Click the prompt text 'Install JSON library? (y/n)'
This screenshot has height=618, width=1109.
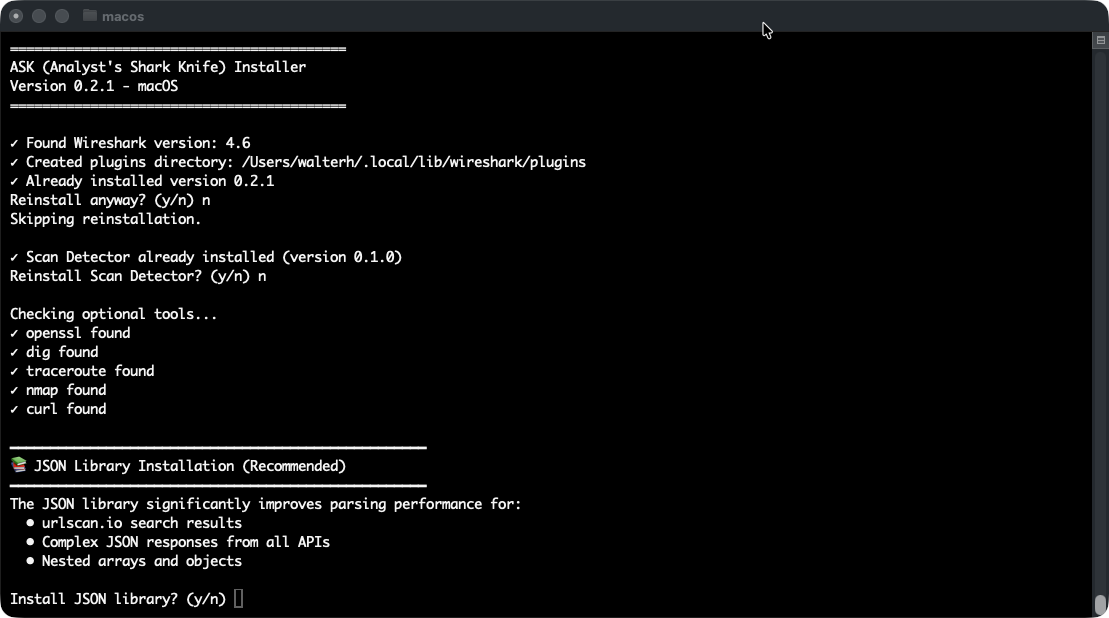[118, 599]
